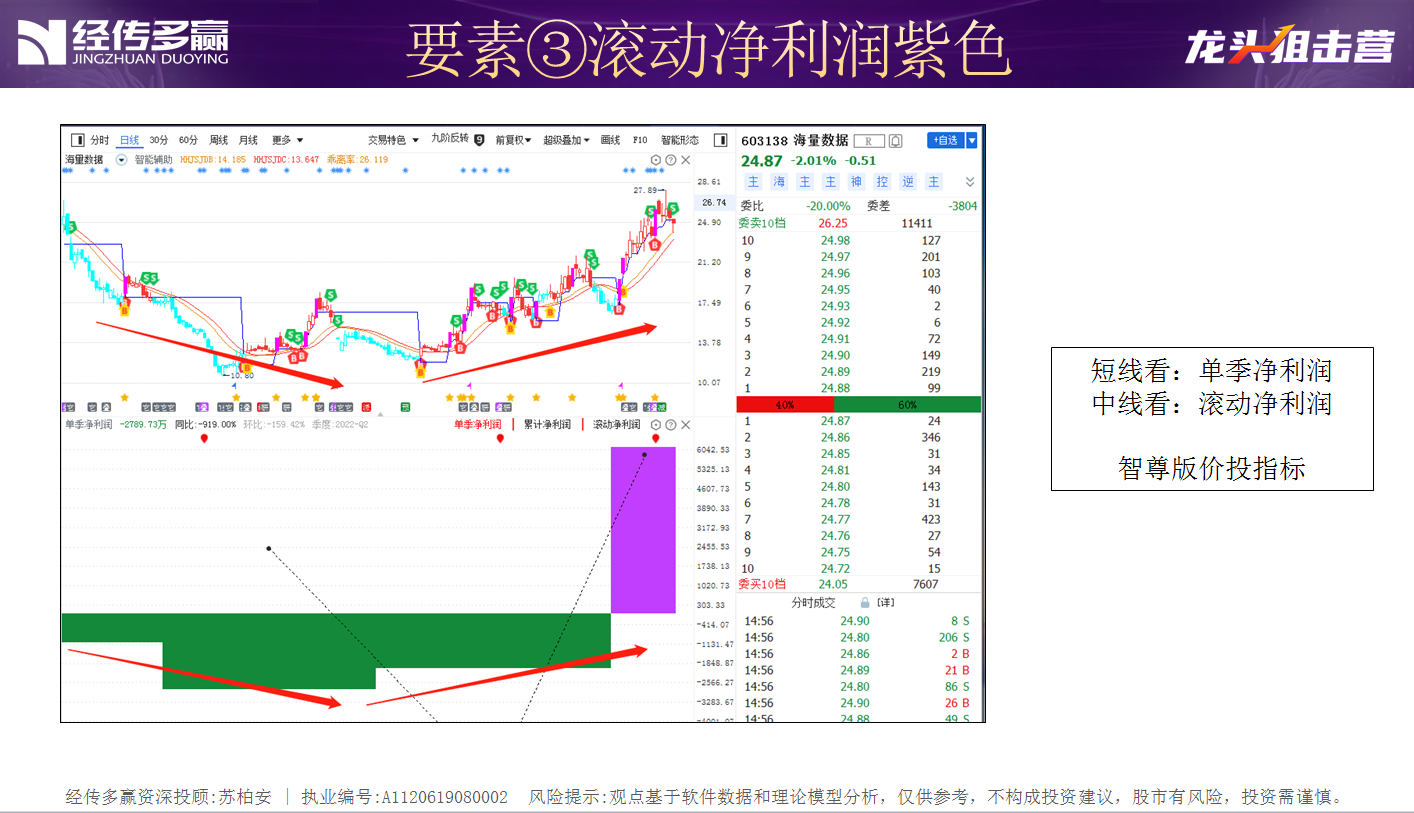The image size is (1414, 813).
Task: Expand the 更多 timeframe dropdown
Action: point(288,140)
